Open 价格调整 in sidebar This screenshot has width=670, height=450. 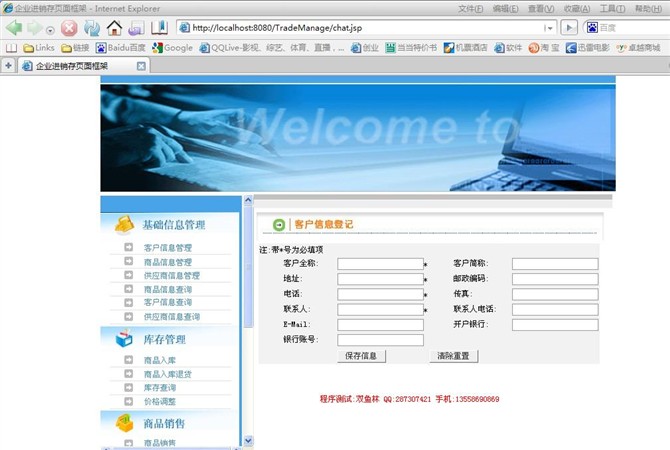tap(160, 401)
